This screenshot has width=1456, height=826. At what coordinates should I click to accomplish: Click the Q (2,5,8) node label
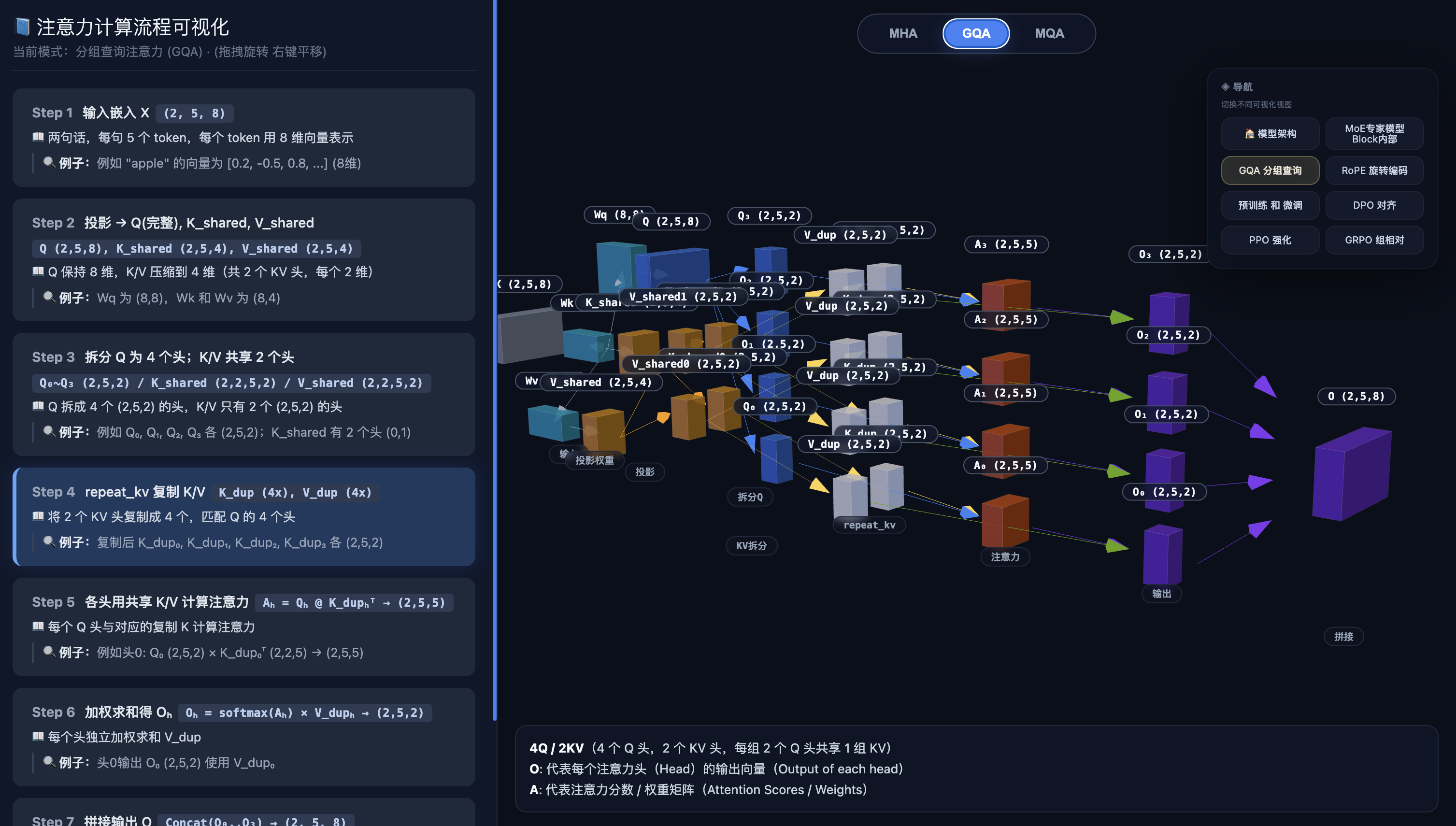coord(671,221)
